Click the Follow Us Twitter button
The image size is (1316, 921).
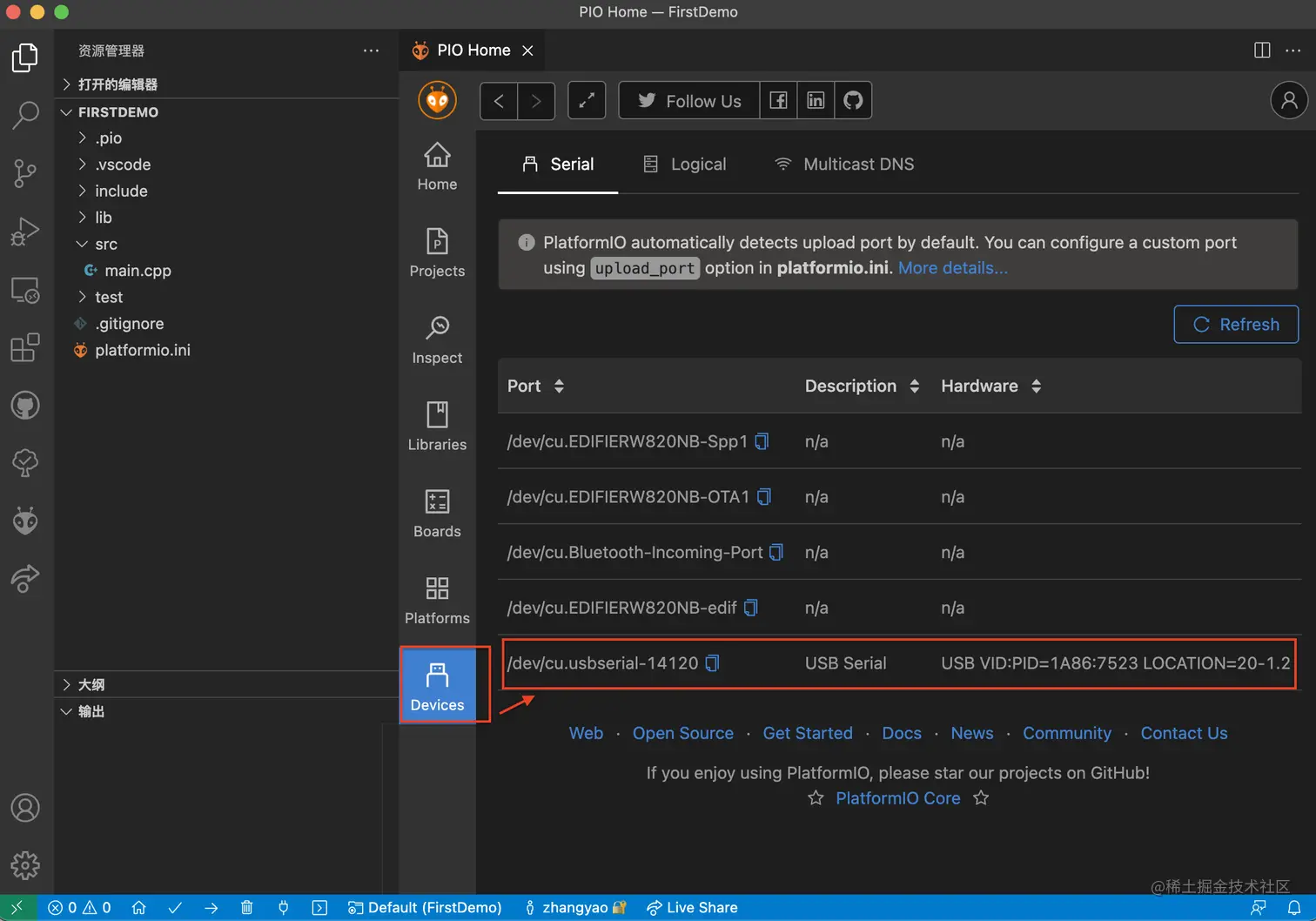(689, 101)
